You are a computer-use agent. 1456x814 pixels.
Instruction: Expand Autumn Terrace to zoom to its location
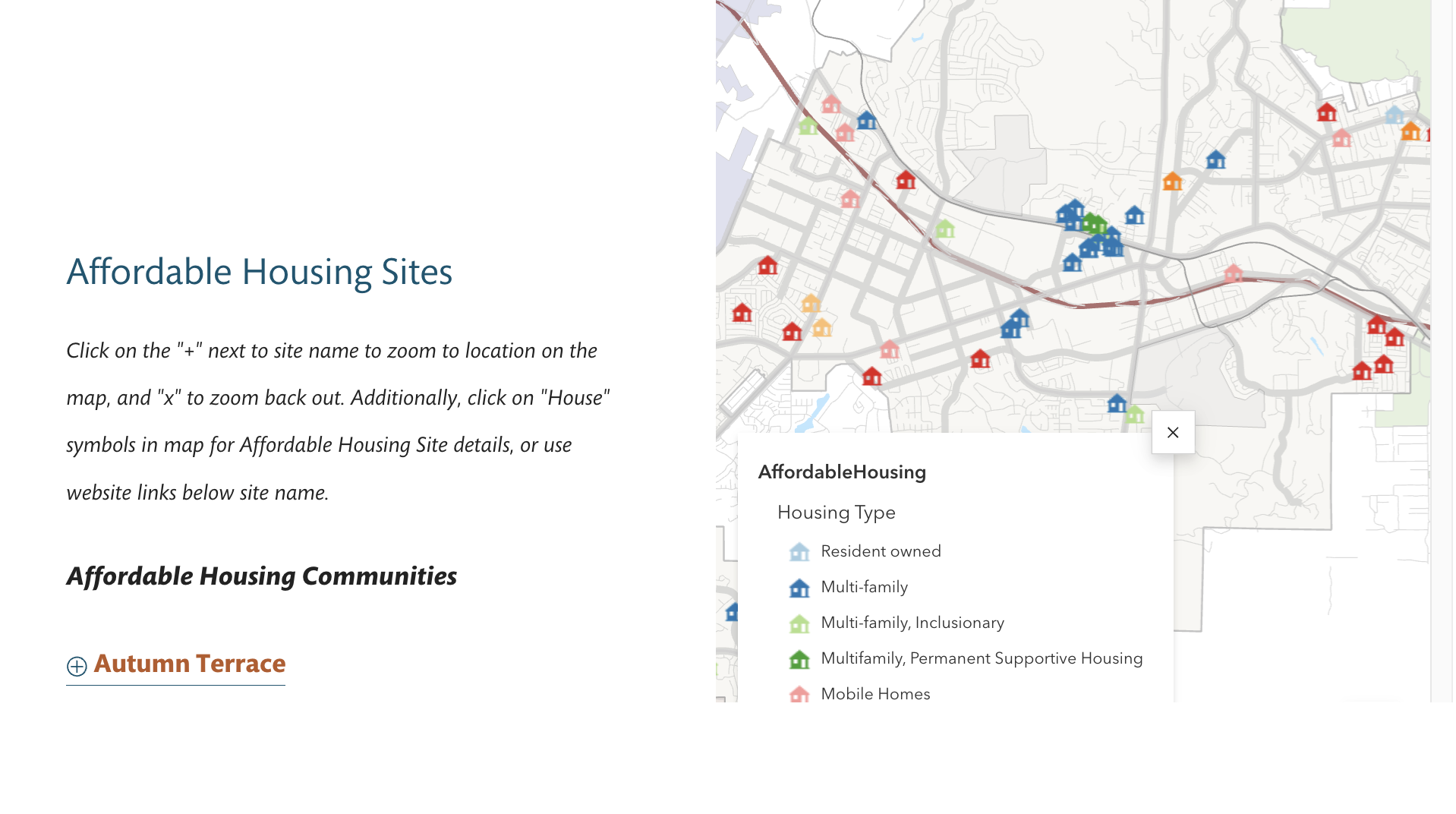coord(76,667)
